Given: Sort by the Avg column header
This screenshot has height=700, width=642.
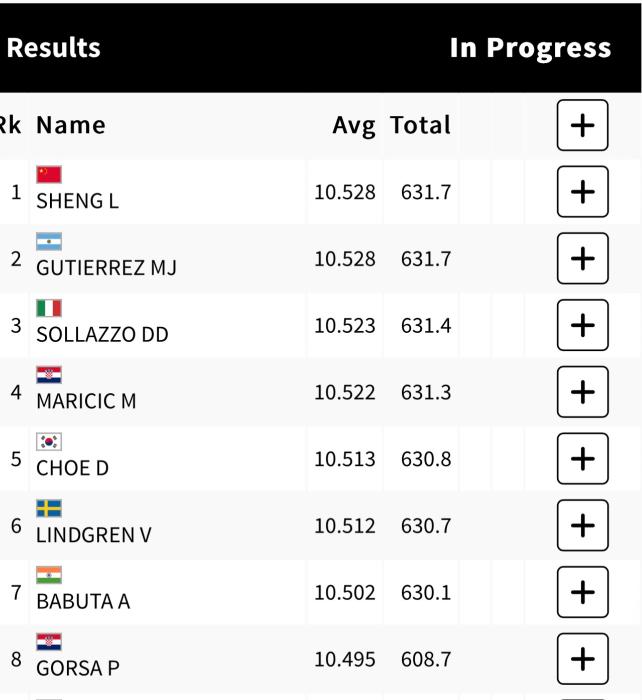Looking at the screenshot, I should (354, 125).
